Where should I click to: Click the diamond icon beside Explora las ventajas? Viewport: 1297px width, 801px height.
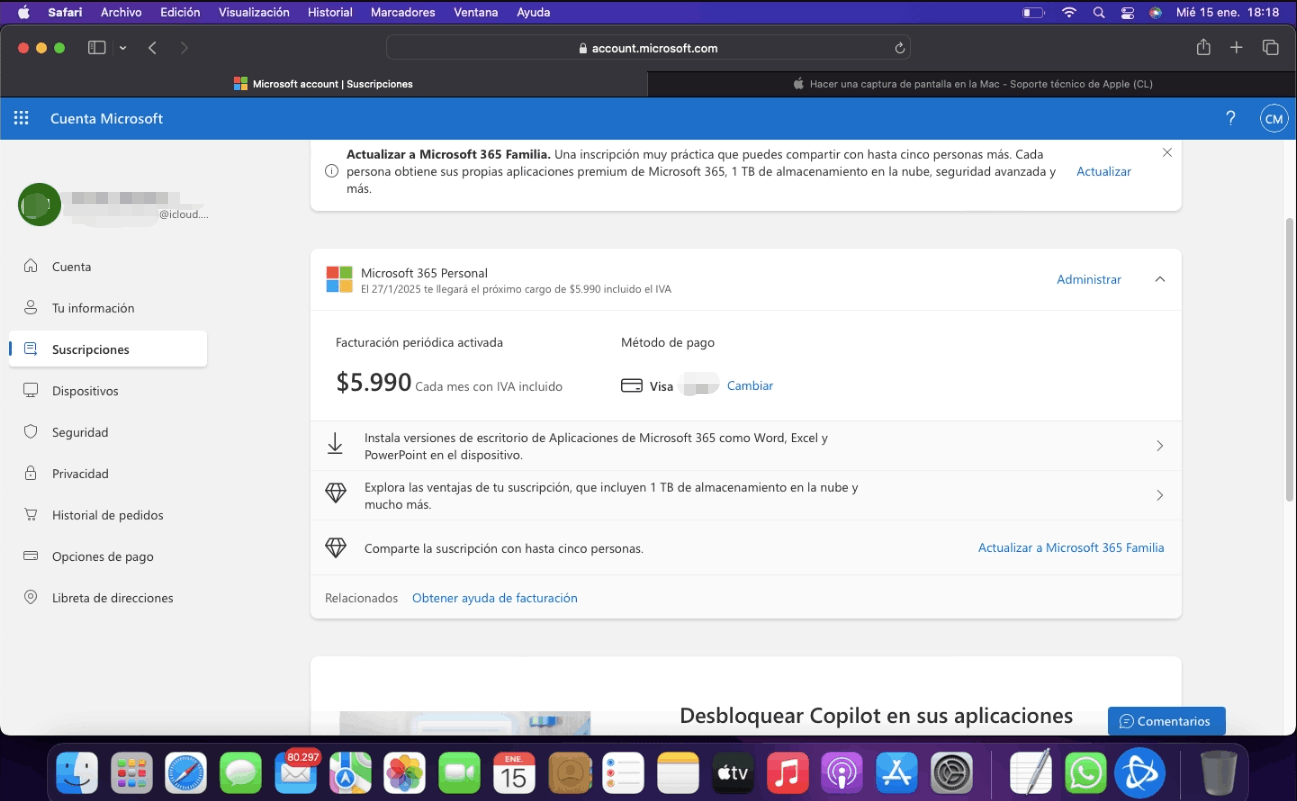[336, 494]
